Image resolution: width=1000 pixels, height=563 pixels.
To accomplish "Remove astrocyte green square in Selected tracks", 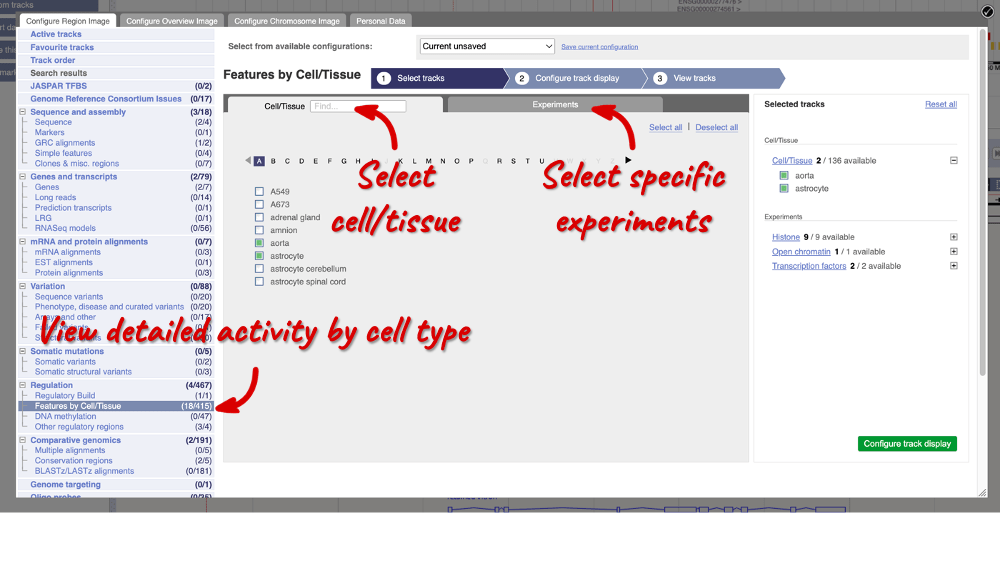I will coord(784,188).
